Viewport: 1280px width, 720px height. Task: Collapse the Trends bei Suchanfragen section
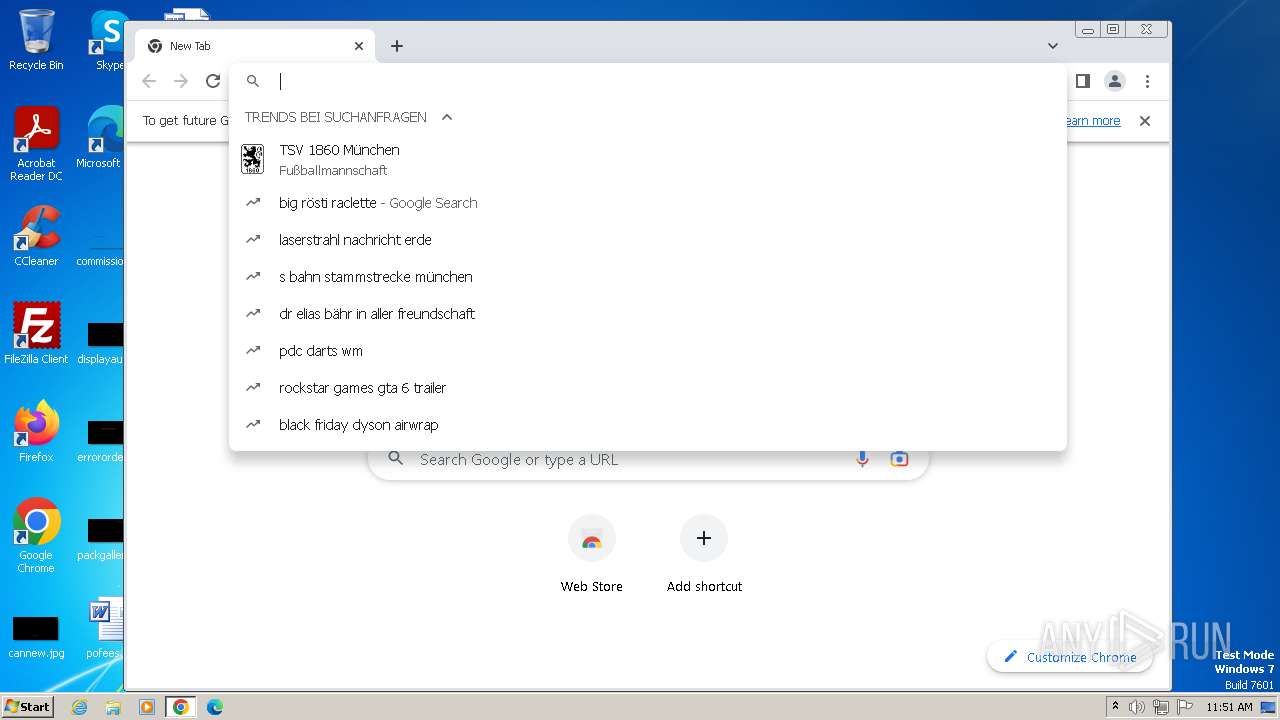click(x=447, y=117)
